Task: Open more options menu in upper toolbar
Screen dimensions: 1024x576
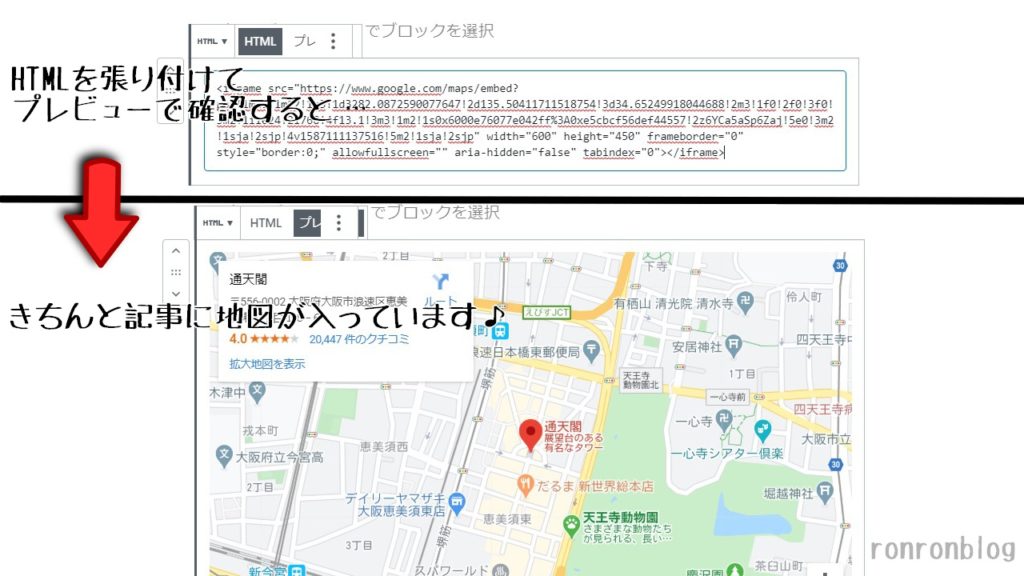Action: click(333, 41)
